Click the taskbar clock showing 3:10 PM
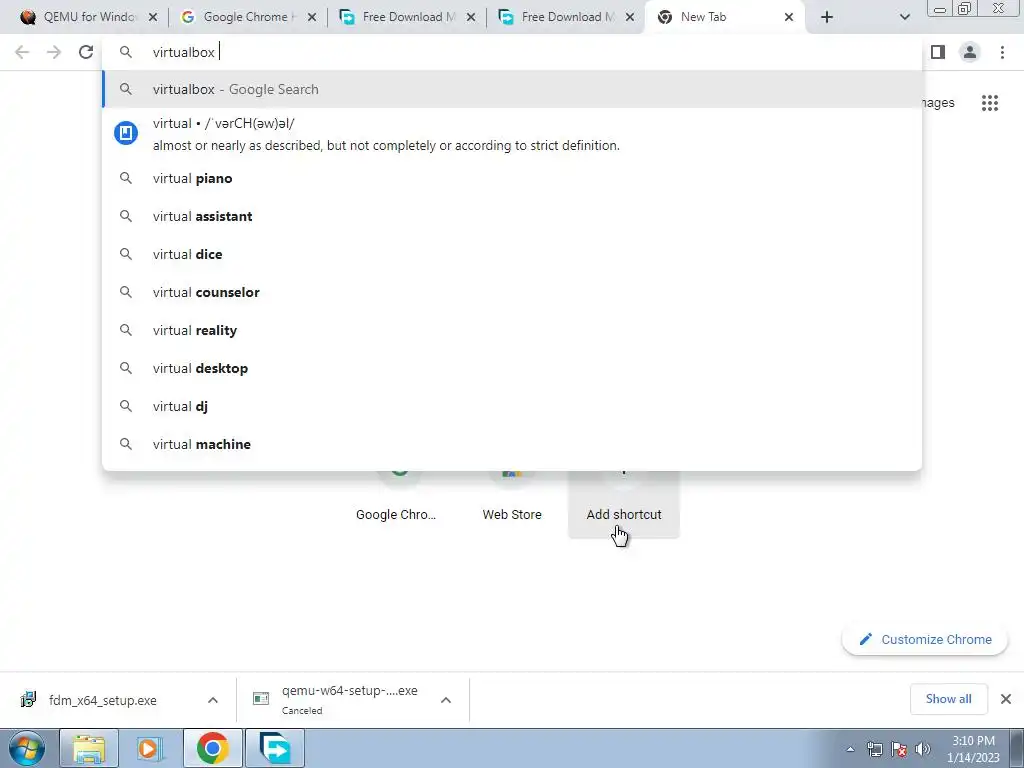This screenshot has height=768, width=1024. (x=973, y=749)
